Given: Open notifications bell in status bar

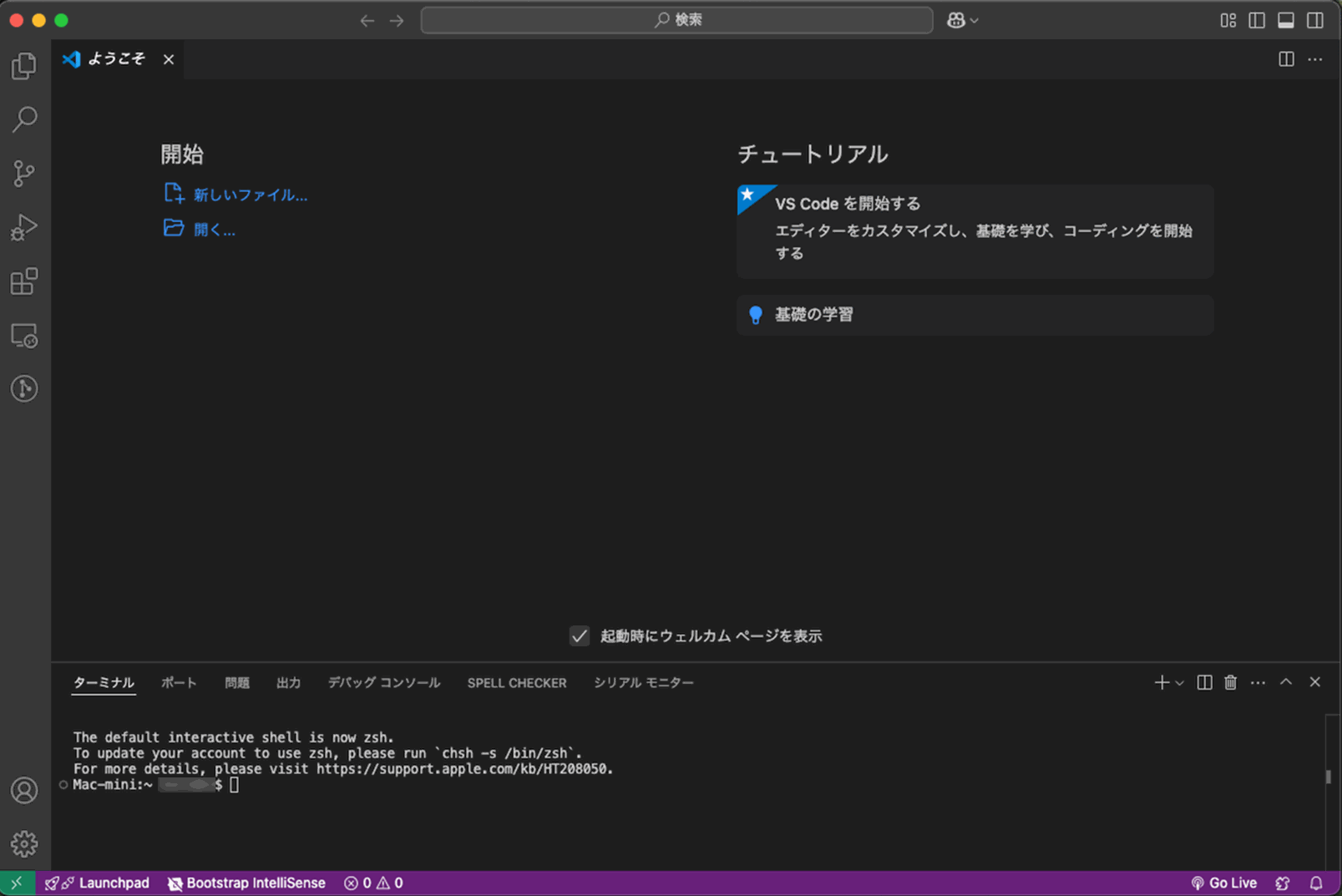Looking at the screenshot, I should pos(1316,883).
